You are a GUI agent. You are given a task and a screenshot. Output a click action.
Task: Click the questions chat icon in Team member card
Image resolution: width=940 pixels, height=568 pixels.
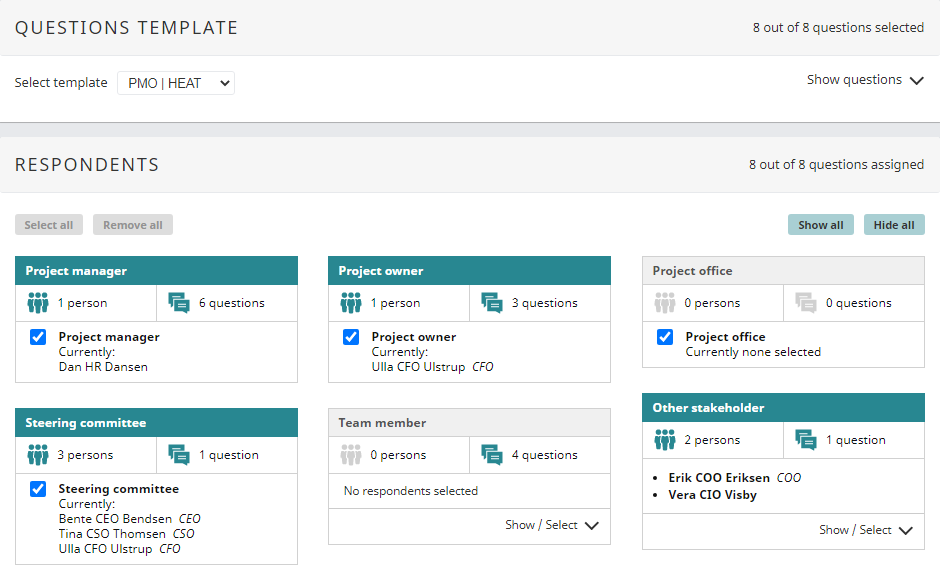point(492,455)
